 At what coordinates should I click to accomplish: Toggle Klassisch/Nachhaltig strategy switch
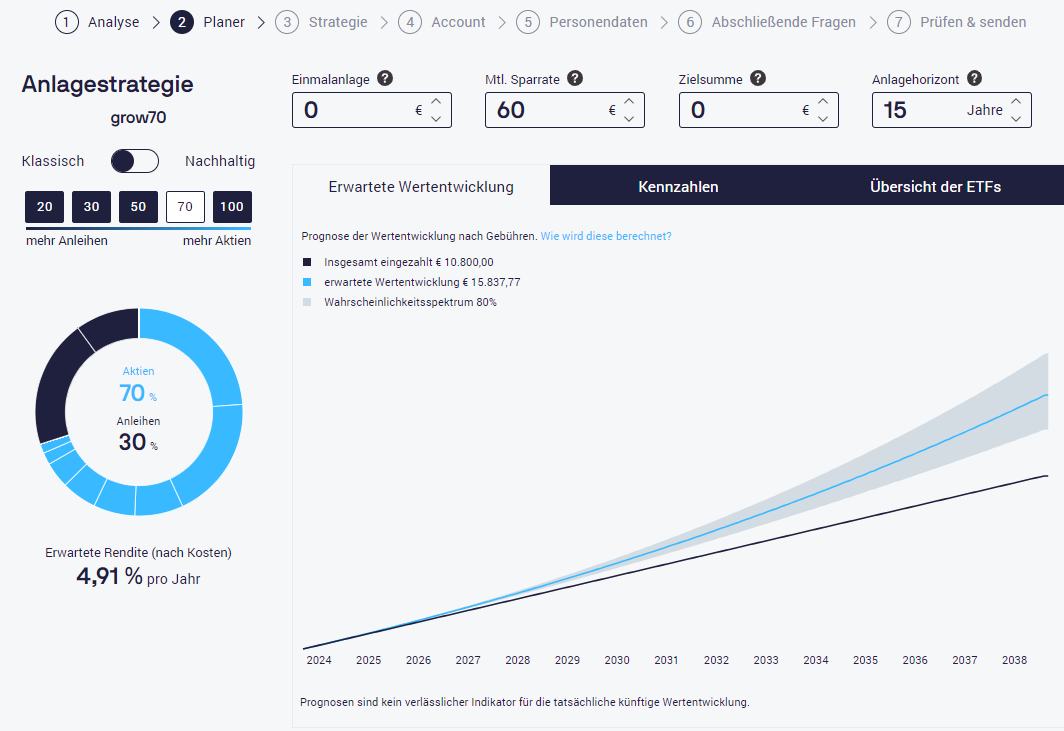pyautogui.click(x=135, y=161)
